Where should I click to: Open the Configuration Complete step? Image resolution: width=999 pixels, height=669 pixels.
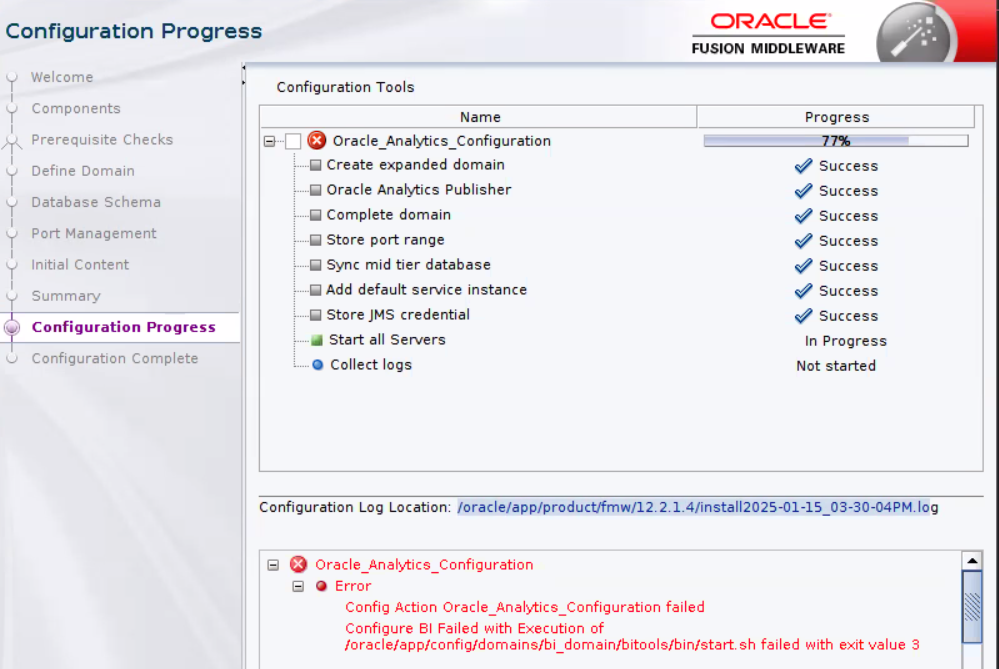tap(115, 358)
